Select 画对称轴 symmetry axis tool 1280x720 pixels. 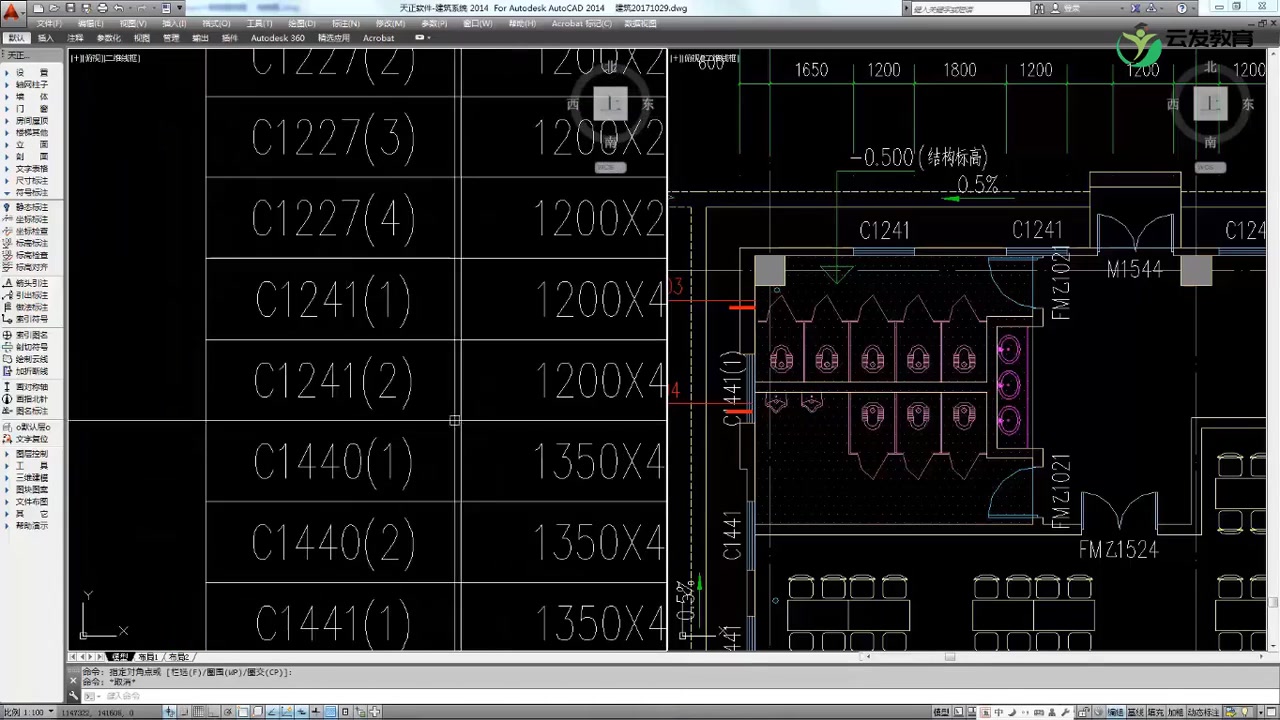tap(26, 387)
